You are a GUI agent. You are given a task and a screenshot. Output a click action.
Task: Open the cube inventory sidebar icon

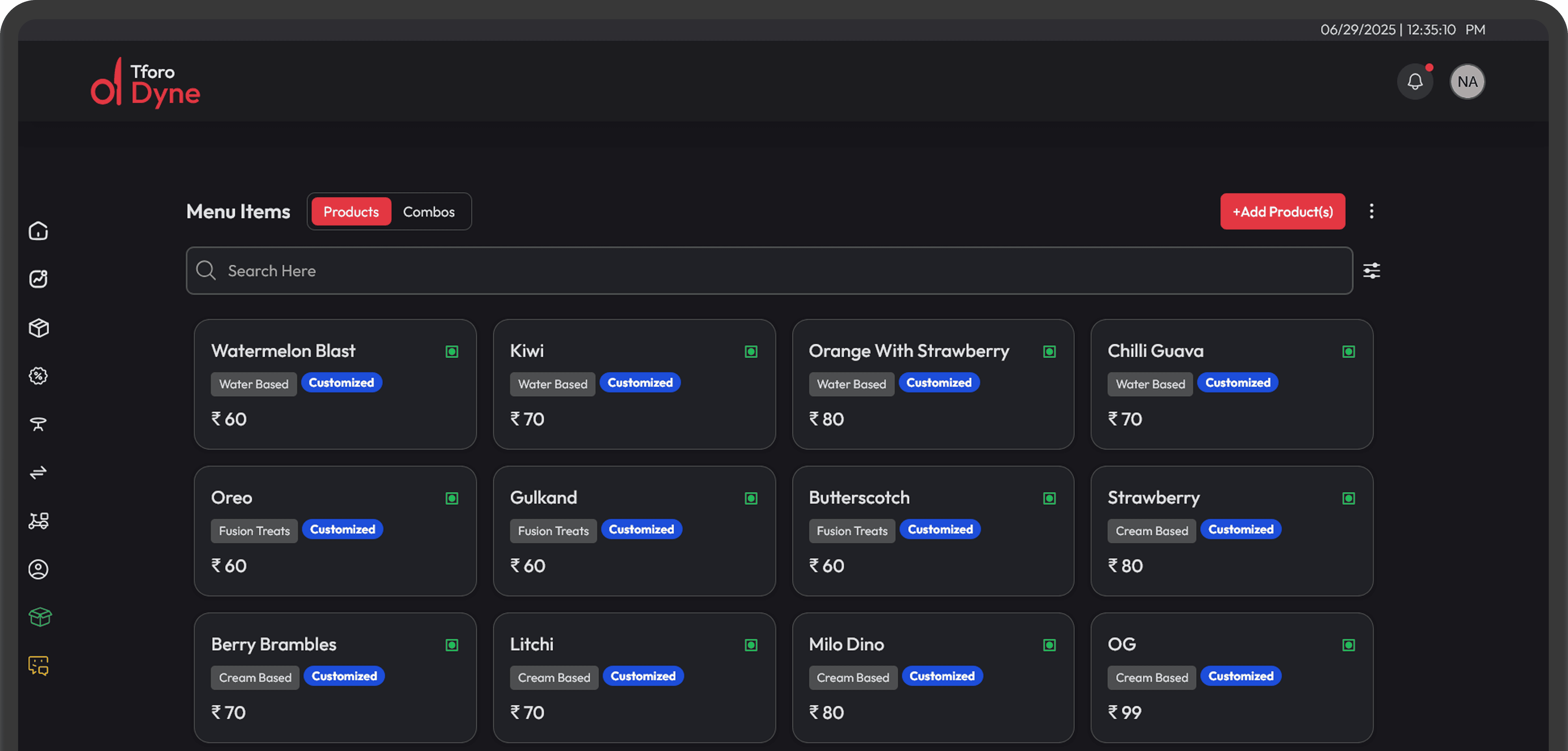pyautogui.click(x=38, y=327)
